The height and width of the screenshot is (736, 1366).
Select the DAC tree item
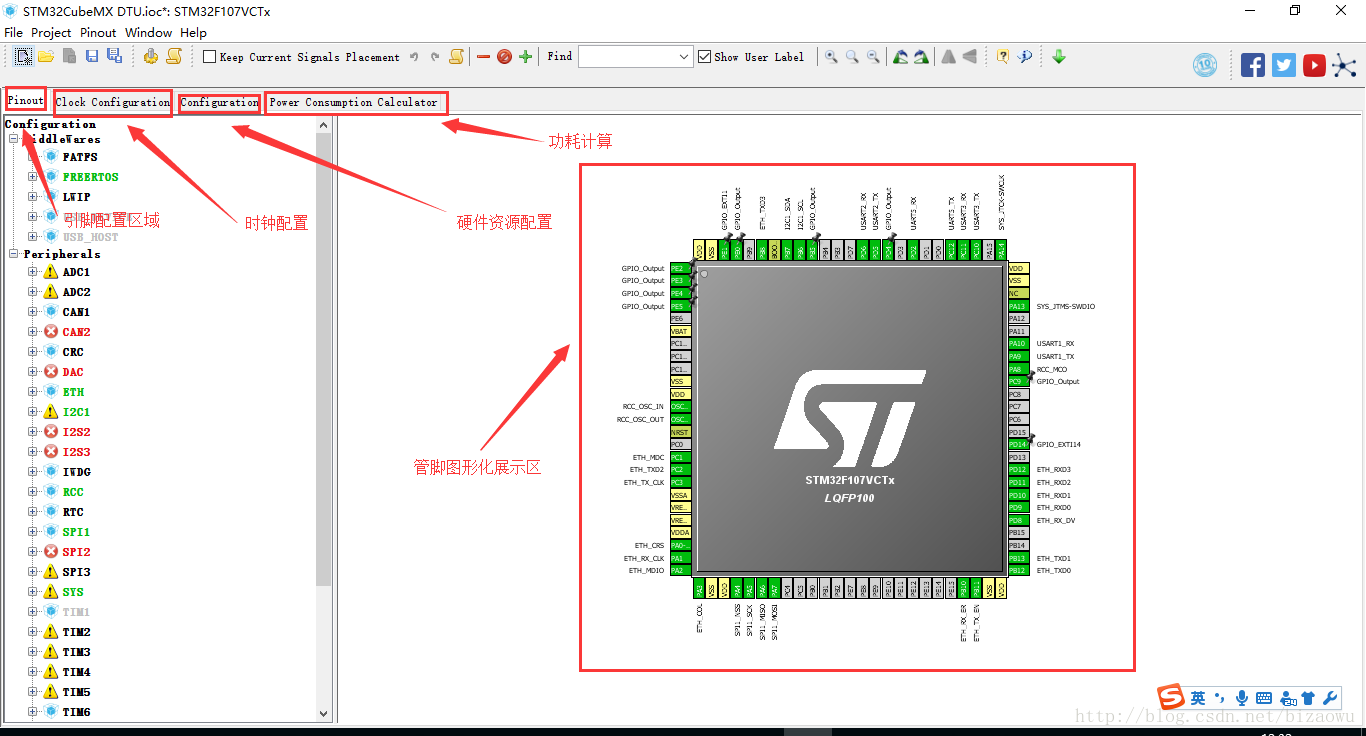pos(73,372)
